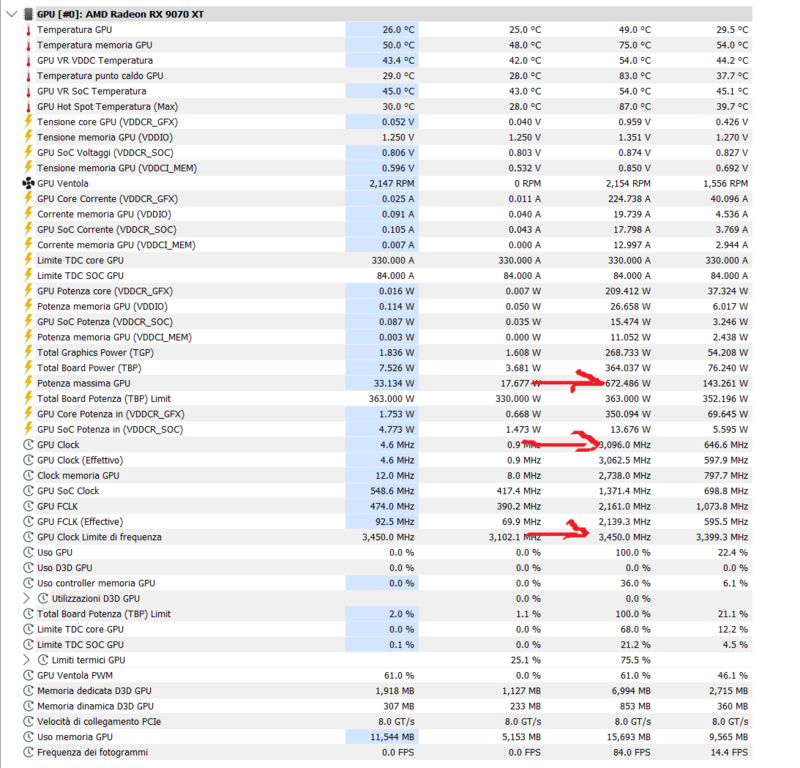
Task: Click thermometer icon beside Temperatura punto caldo GPU
Action: tap(29, 76)
